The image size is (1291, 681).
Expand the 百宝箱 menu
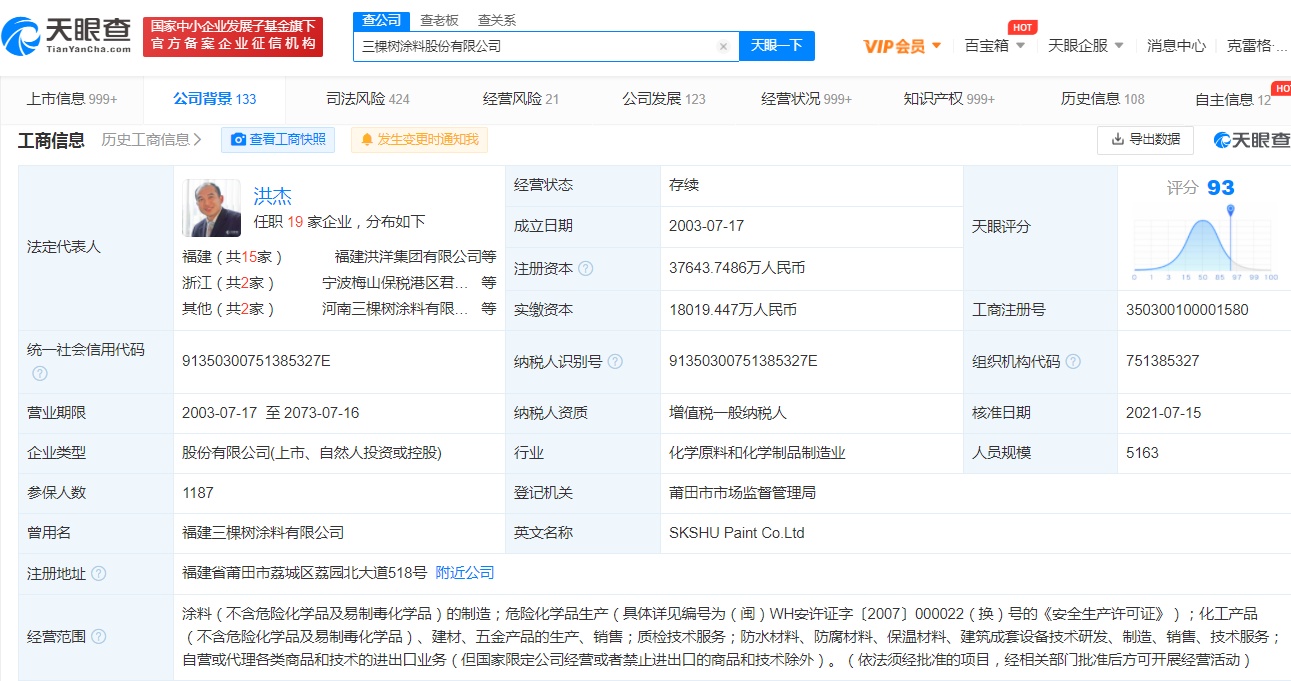(994, 46)
